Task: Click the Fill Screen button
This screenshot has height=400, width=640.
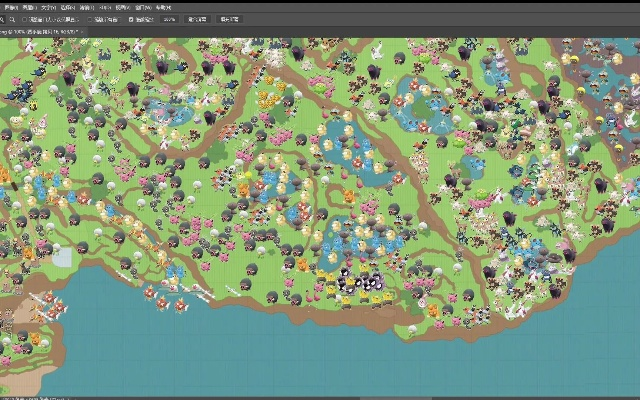Action: (x=229, y=18)
